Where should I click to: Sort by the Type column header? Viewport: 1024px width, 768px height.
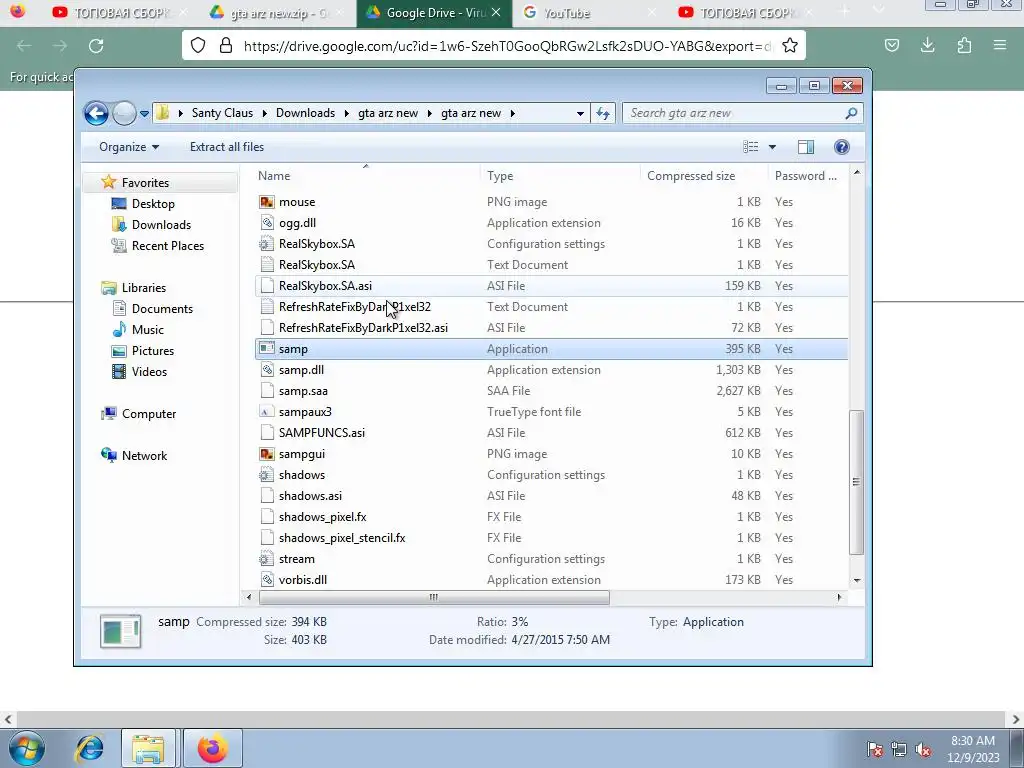pos(500,176)
